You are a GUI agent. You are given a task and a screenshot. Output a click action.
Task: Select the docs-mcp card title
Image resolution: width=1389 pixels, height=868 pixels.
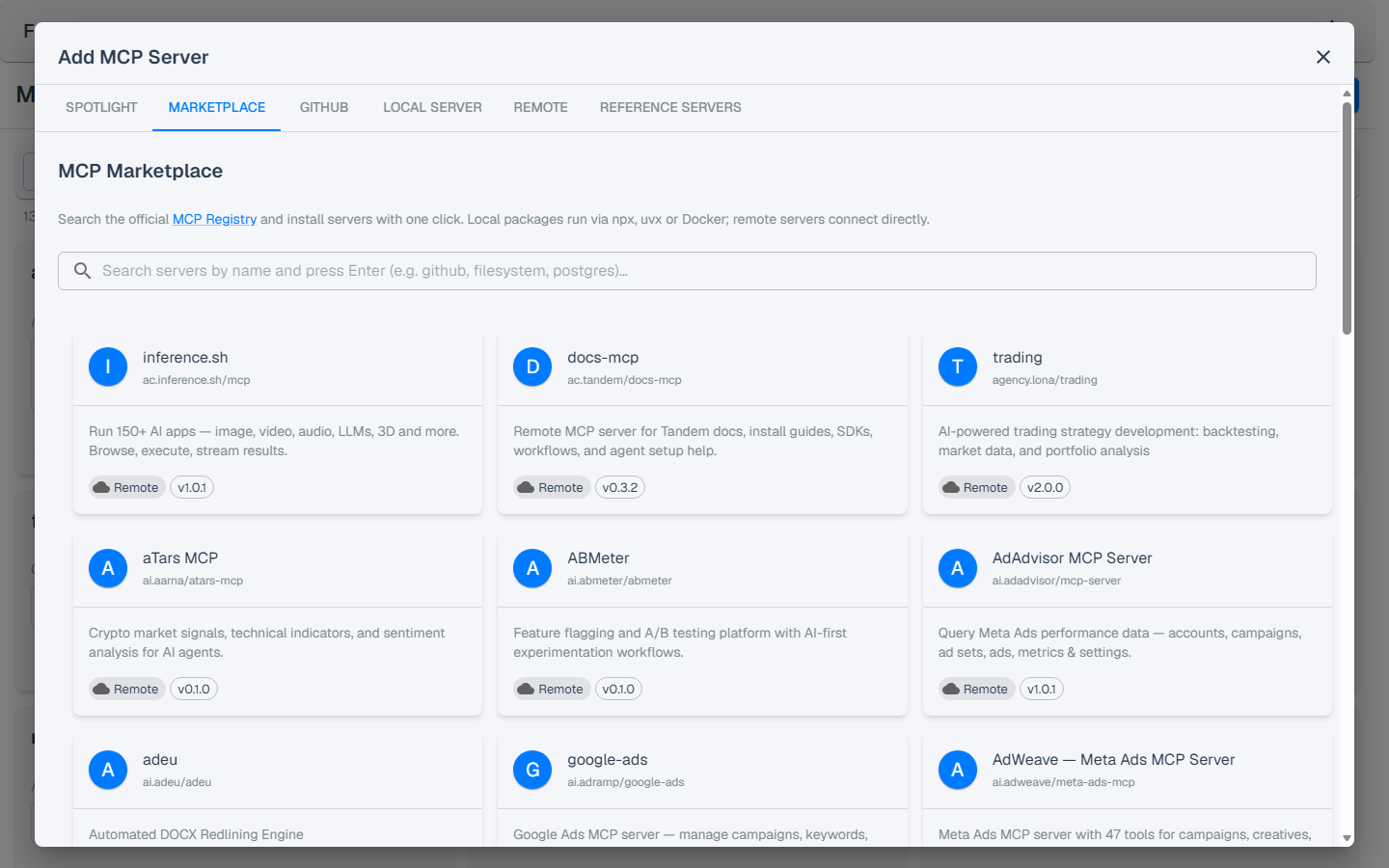(x=603, y=357)
